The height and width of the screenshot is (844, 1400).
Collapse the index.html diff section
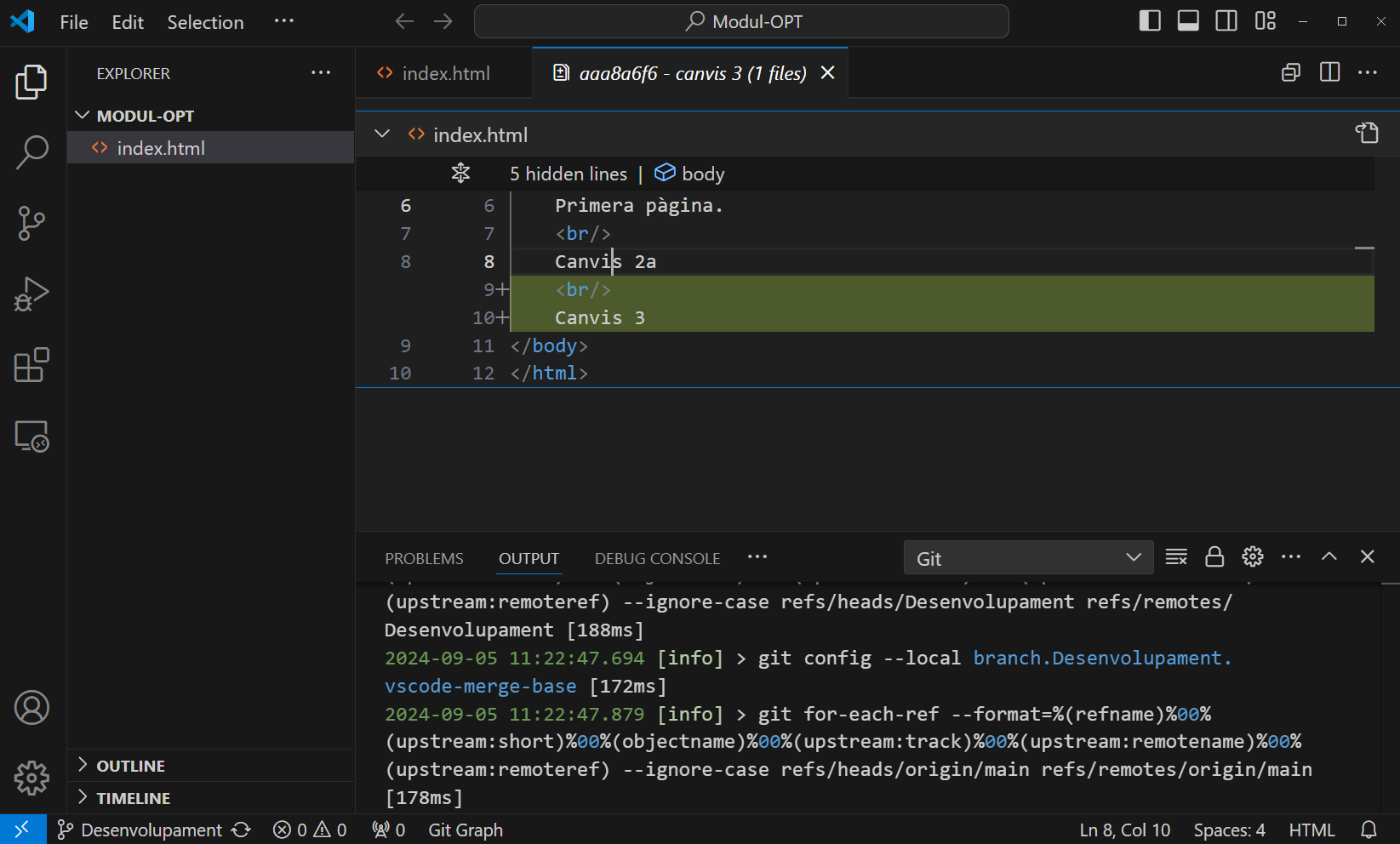(382, 134)
